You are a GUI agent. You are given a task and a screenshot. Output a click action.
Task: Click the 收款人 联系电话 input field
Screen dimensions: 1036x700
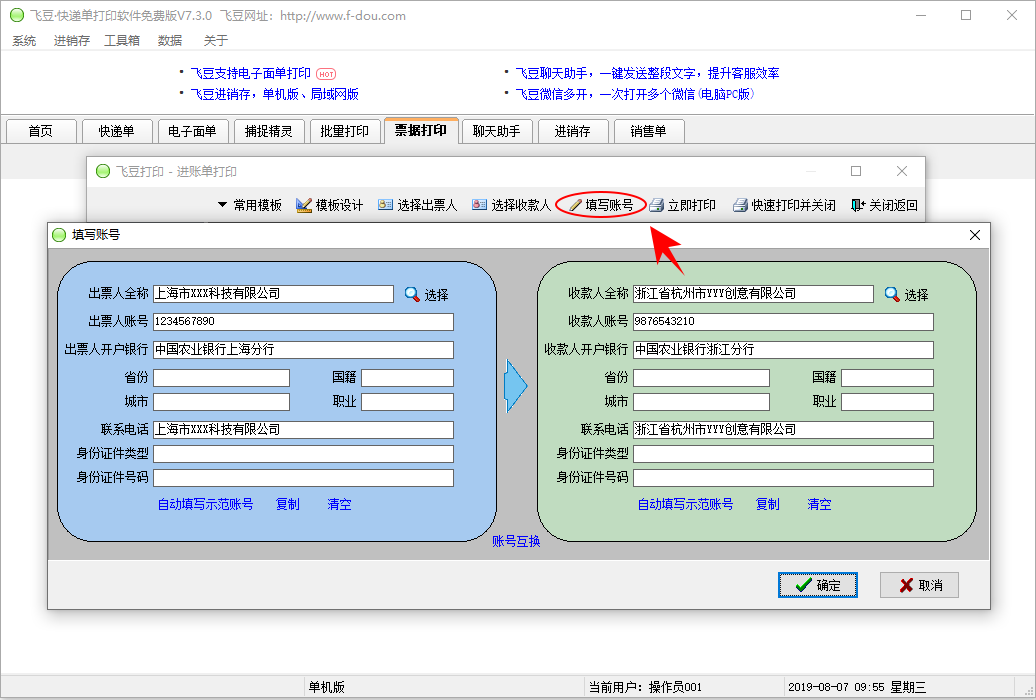tap(783, 430)
